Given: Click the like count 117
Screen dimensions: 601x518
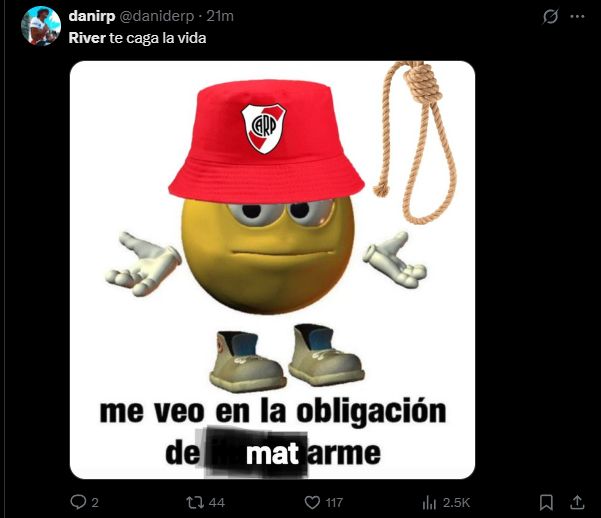Looking at the screenshot, I should point(334,502).
